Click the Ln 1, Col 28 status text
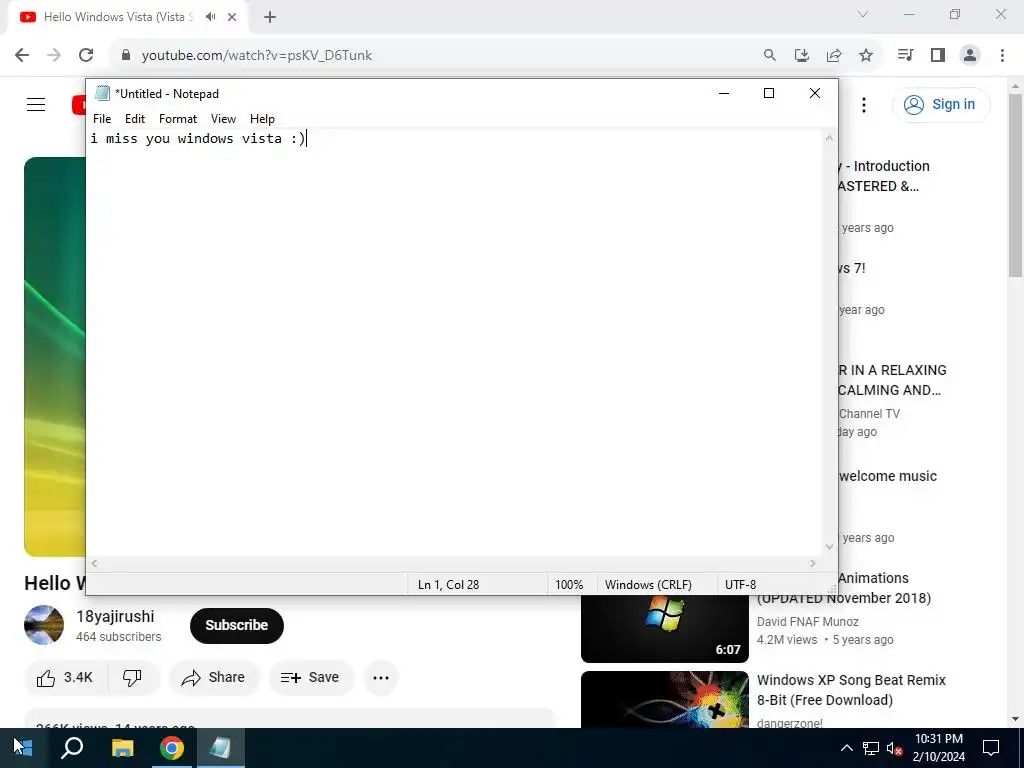The image size is (1024, 768). (x=448, y=584)
